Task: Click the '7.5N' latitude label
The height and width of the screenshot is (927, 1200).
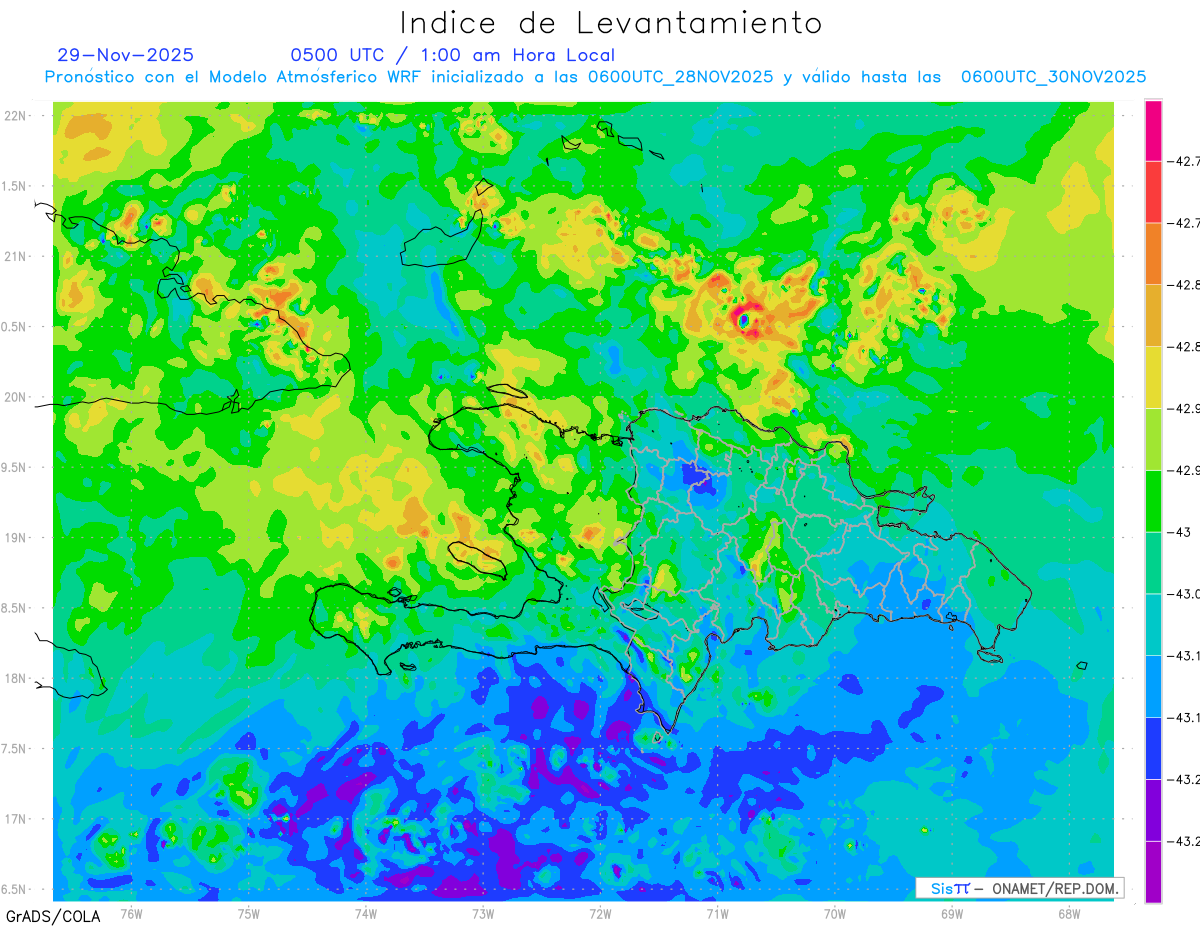Action: [15, 749]
